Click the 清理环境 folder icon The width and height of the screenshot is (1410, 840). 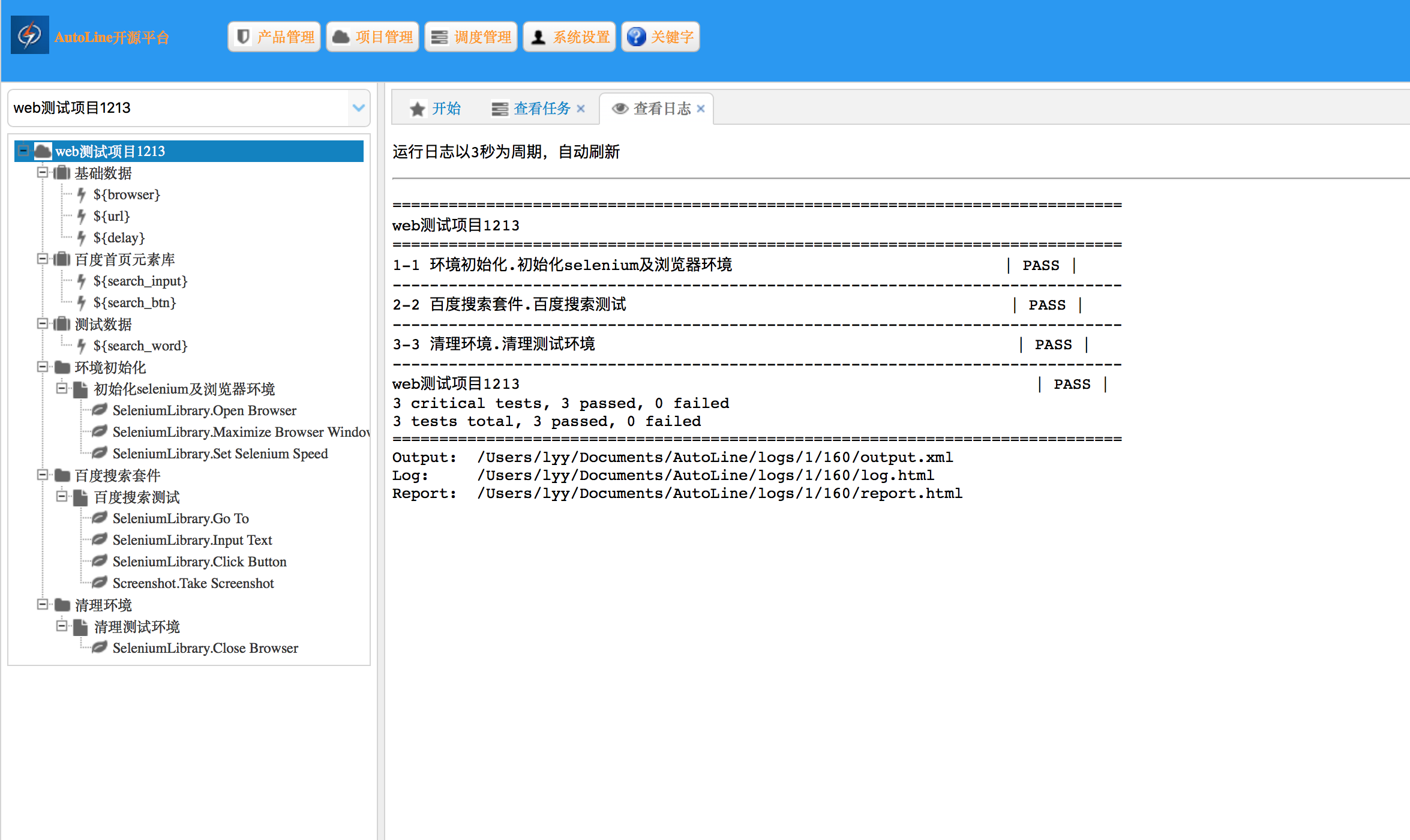click(62, 605)
